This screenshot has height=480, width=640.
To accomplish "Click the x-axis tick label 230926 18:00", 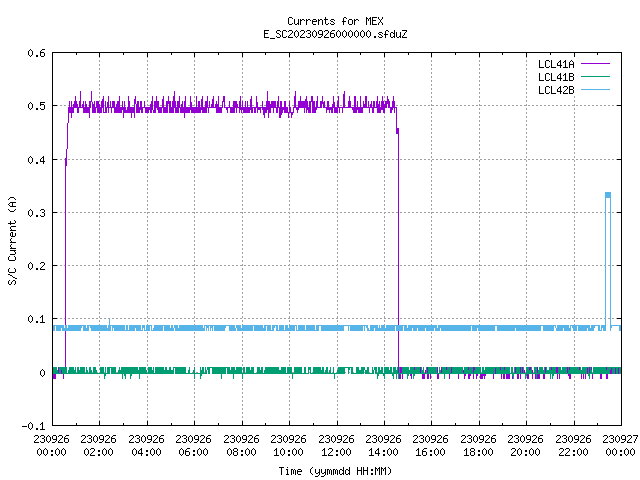I will click(x=478, y=445).
